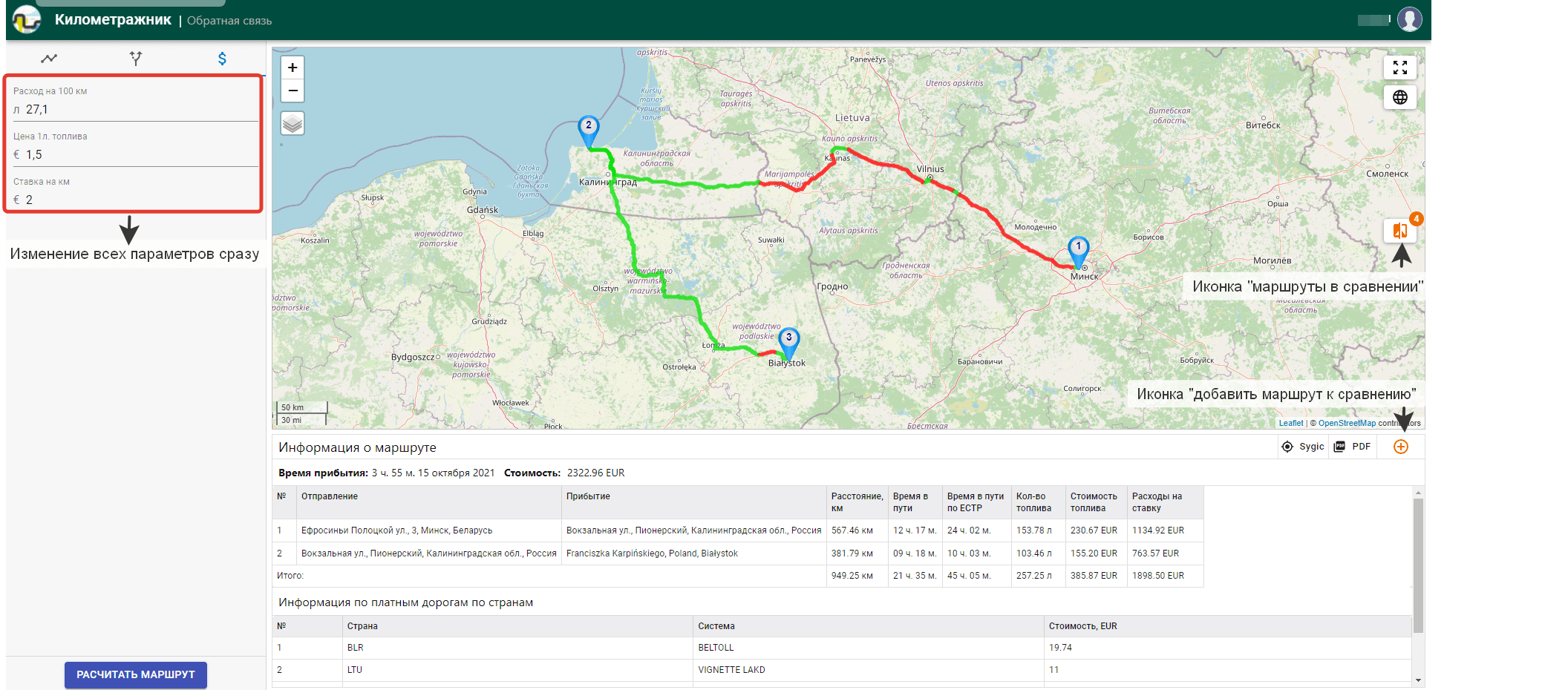Open the Обратная связь feedback link

click(x=229, y=21)
